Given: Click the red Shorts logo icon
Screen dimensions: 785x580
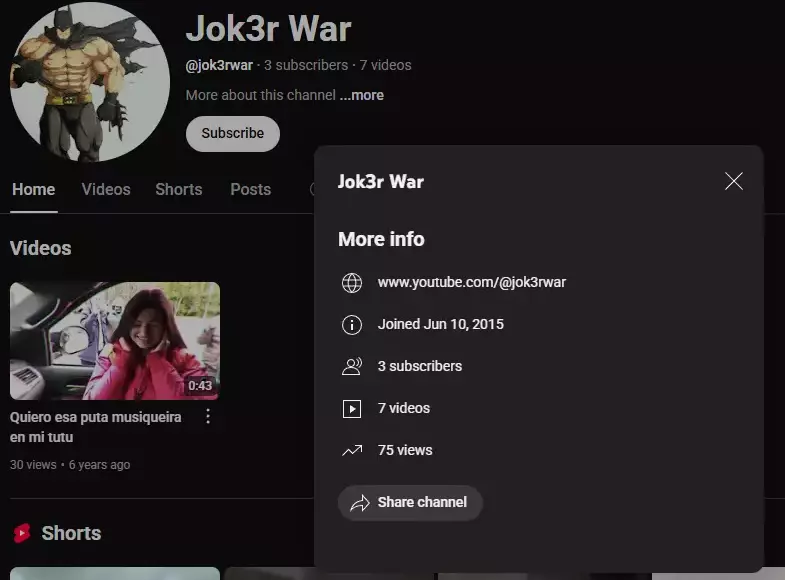Looking at the screenshot, I should tap(22, 533).
